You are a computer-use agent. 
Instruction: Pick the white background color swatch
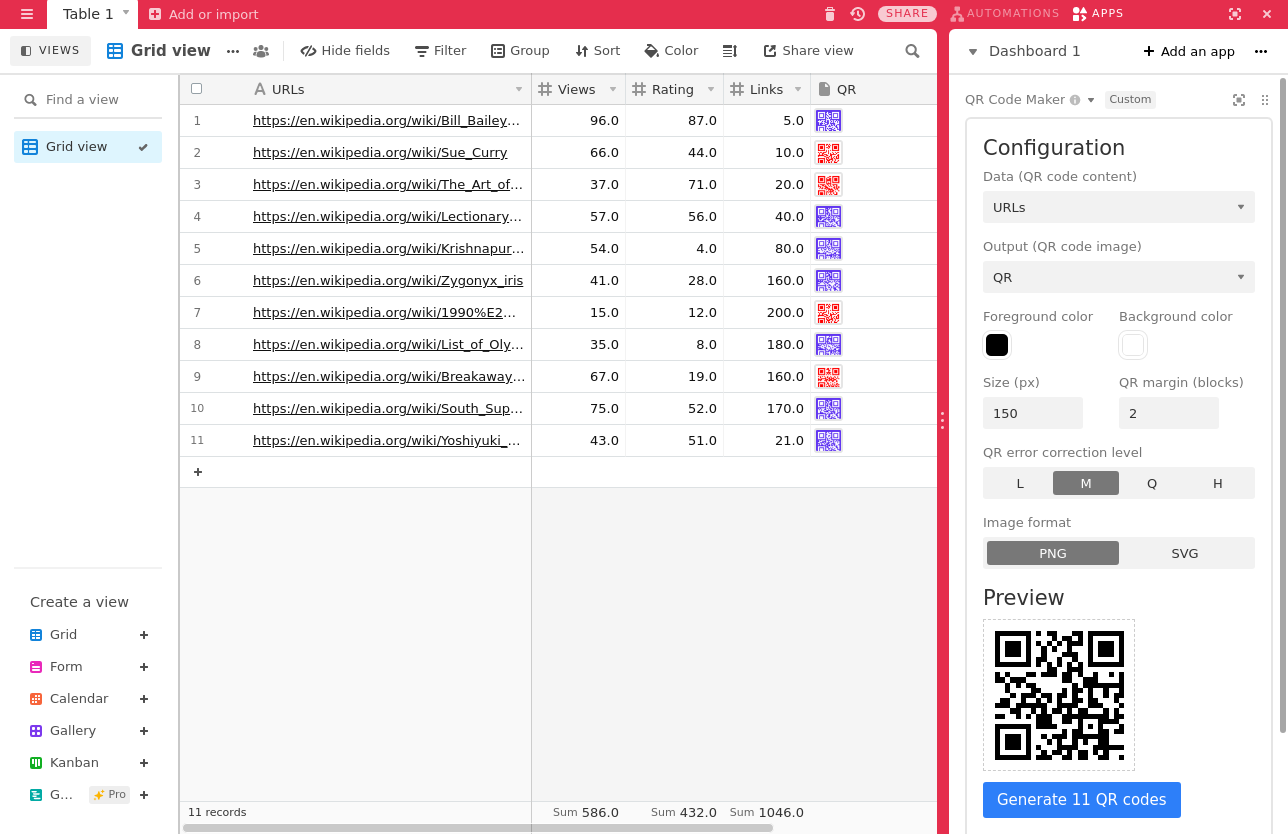[1133, 345]
